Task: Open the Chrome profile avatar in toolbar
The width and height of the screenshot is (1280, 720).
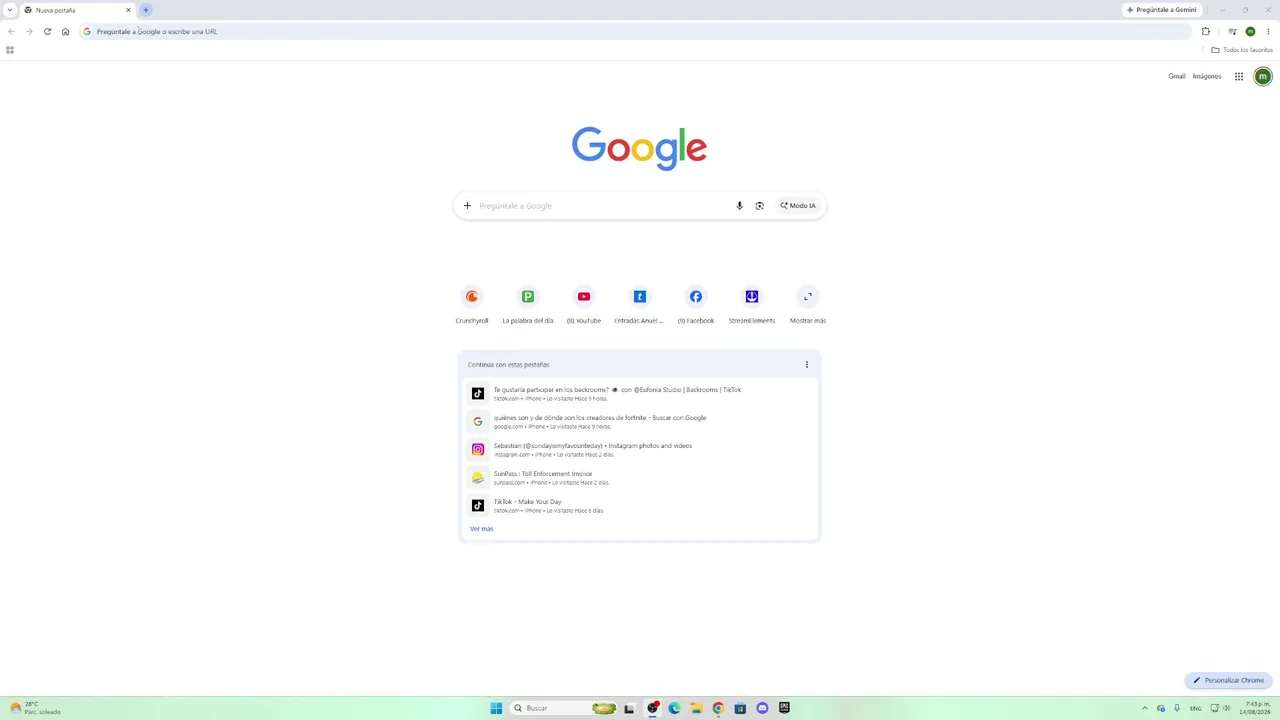Action: click(1250, 31)
